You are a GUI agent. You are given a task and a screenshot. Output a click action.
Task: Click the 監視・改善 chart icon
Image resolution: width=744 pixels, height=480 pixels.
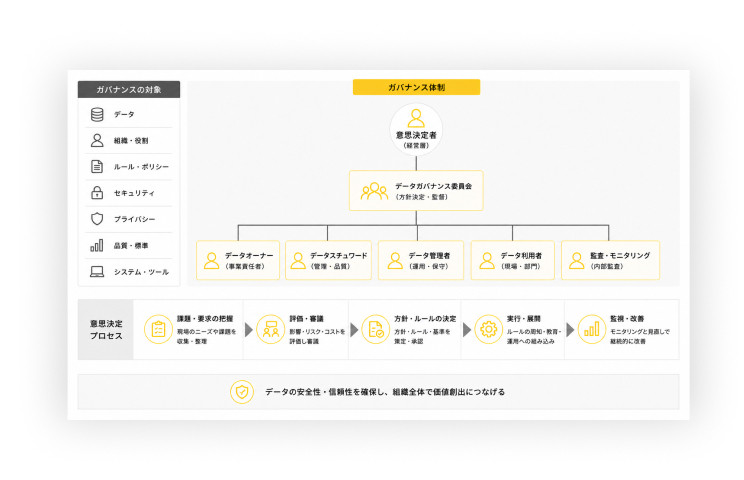pos(592,329)
